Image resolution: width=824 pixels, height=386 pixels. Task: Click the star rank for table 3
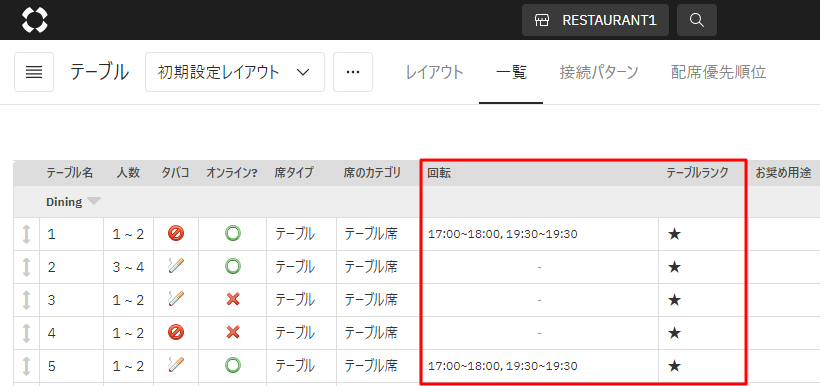pyautogui.click(x=674, y=300)
